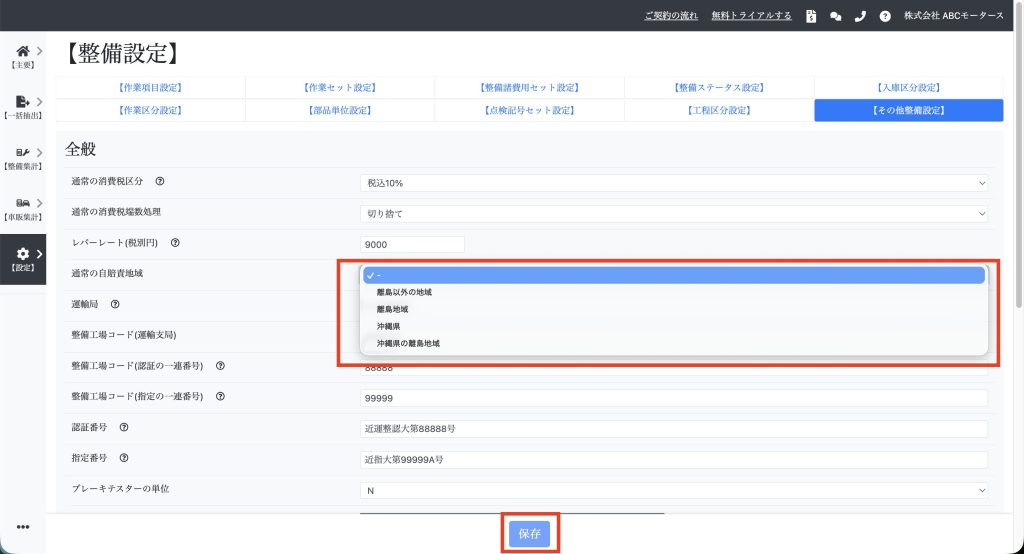Open the chat bubbles icon in header
Image resolution: width=1024 pixels, height=554 pixels.
[x=835, y=16]
